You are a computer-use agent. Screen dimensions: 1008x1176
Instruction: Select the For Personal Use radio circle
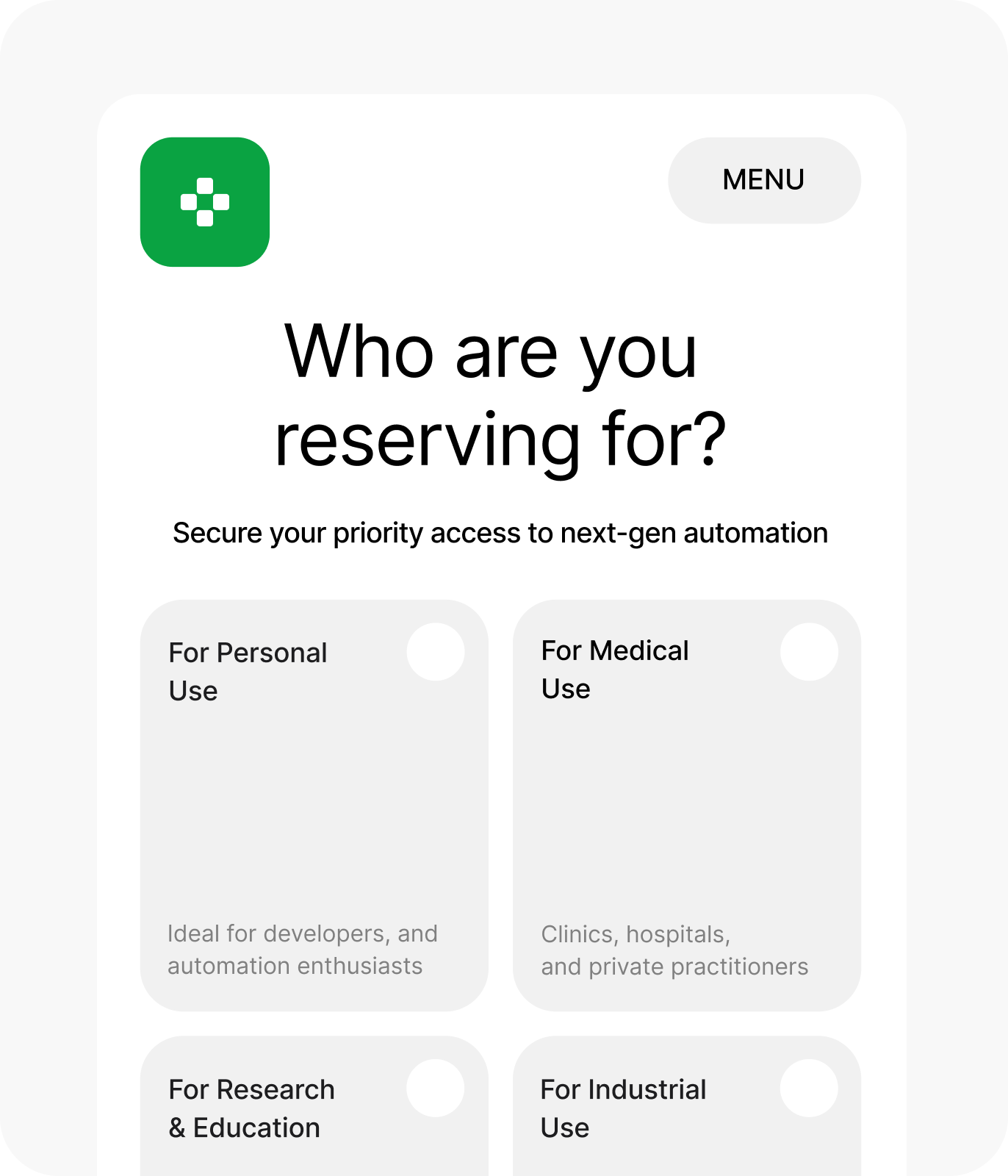click(436, 652)
